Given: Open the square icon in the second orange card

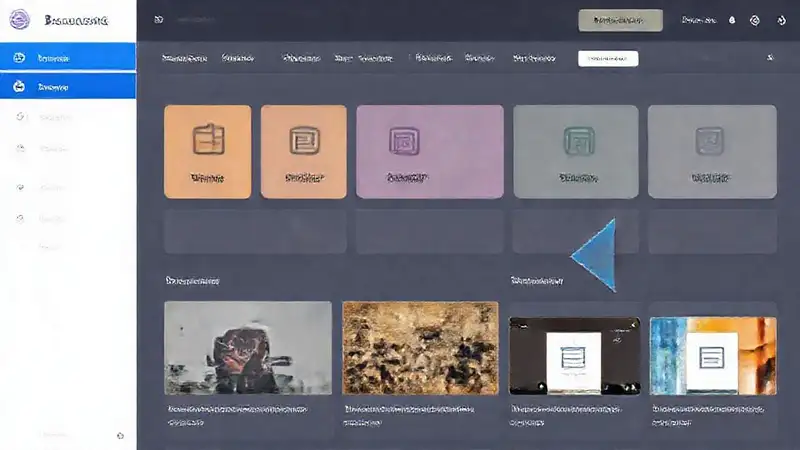Looking at the screenshot, I should 305,140.
